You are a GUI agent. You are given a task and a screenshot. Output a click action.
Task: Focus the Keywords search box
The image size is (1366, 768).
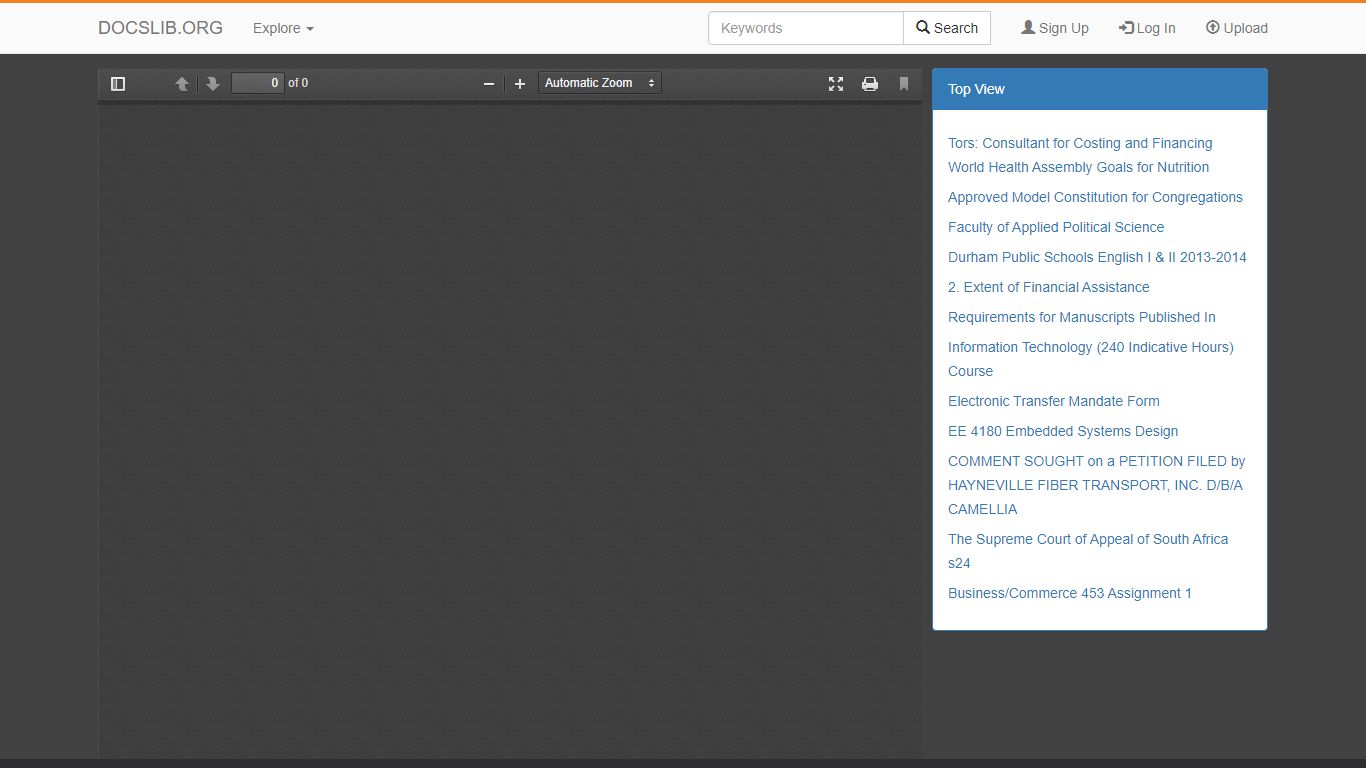click(806, 28)
